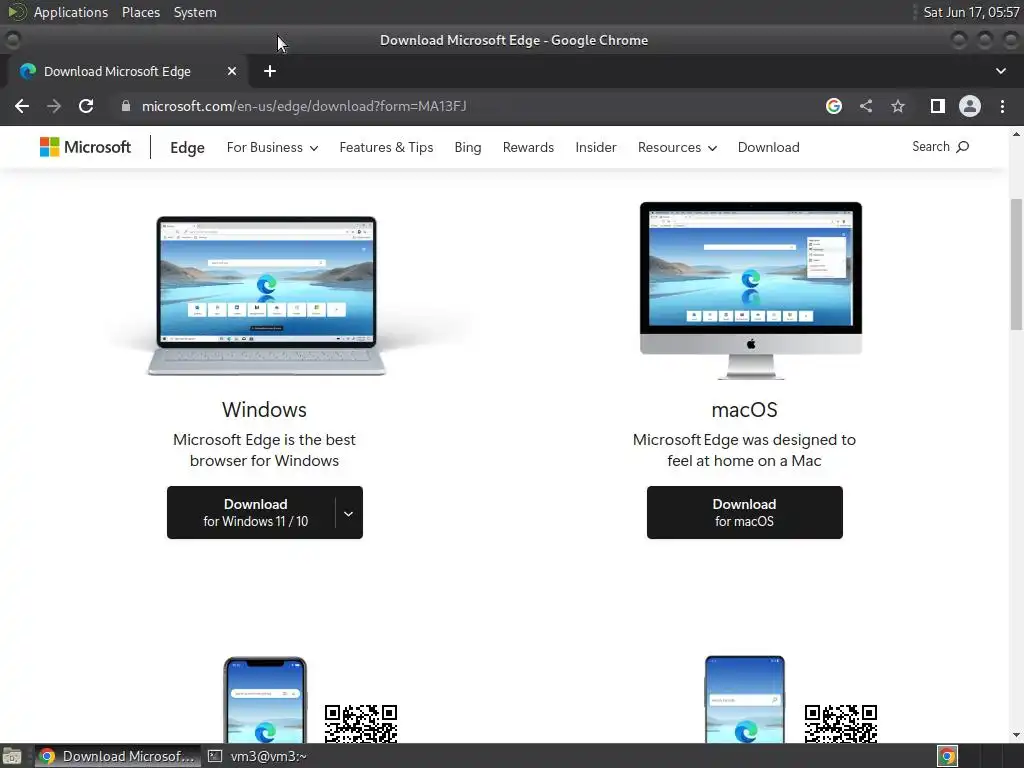Click the Chrome icon in bottom-right panel
This screenshot has height=768, width=1024.
click(x=947, y=756)
